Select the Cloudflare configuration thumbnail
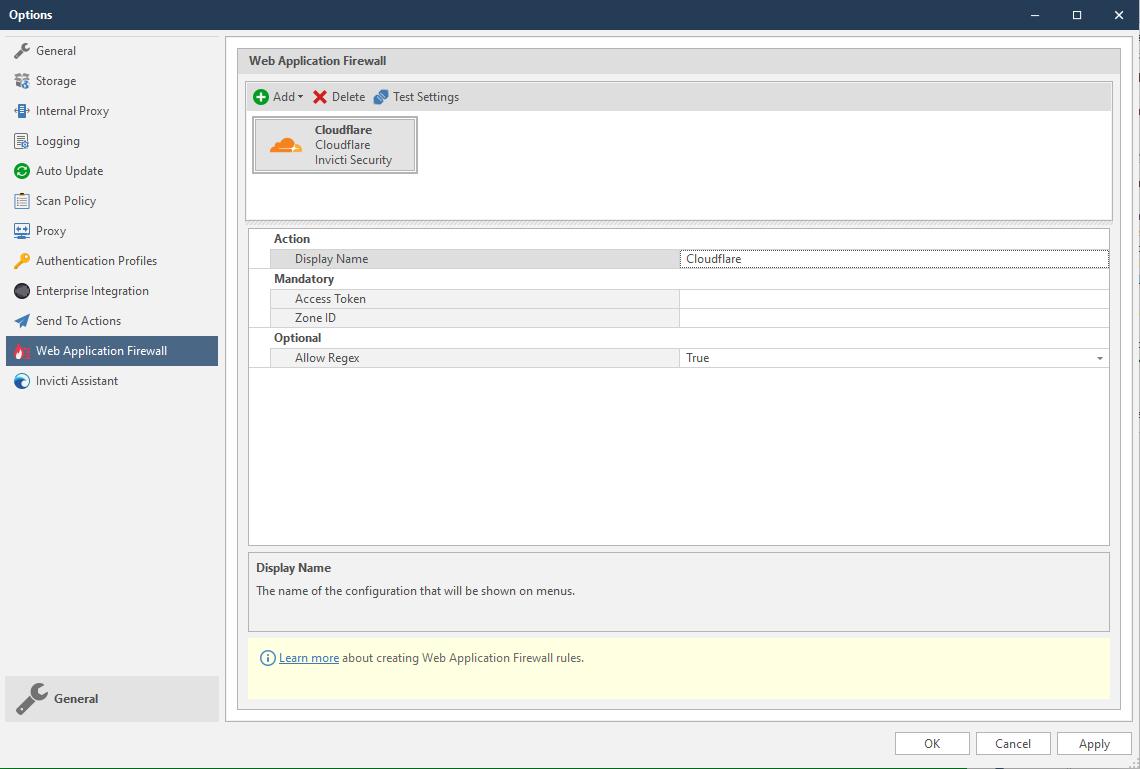This screenshot has width=1140, height=769. coord(335,144)
